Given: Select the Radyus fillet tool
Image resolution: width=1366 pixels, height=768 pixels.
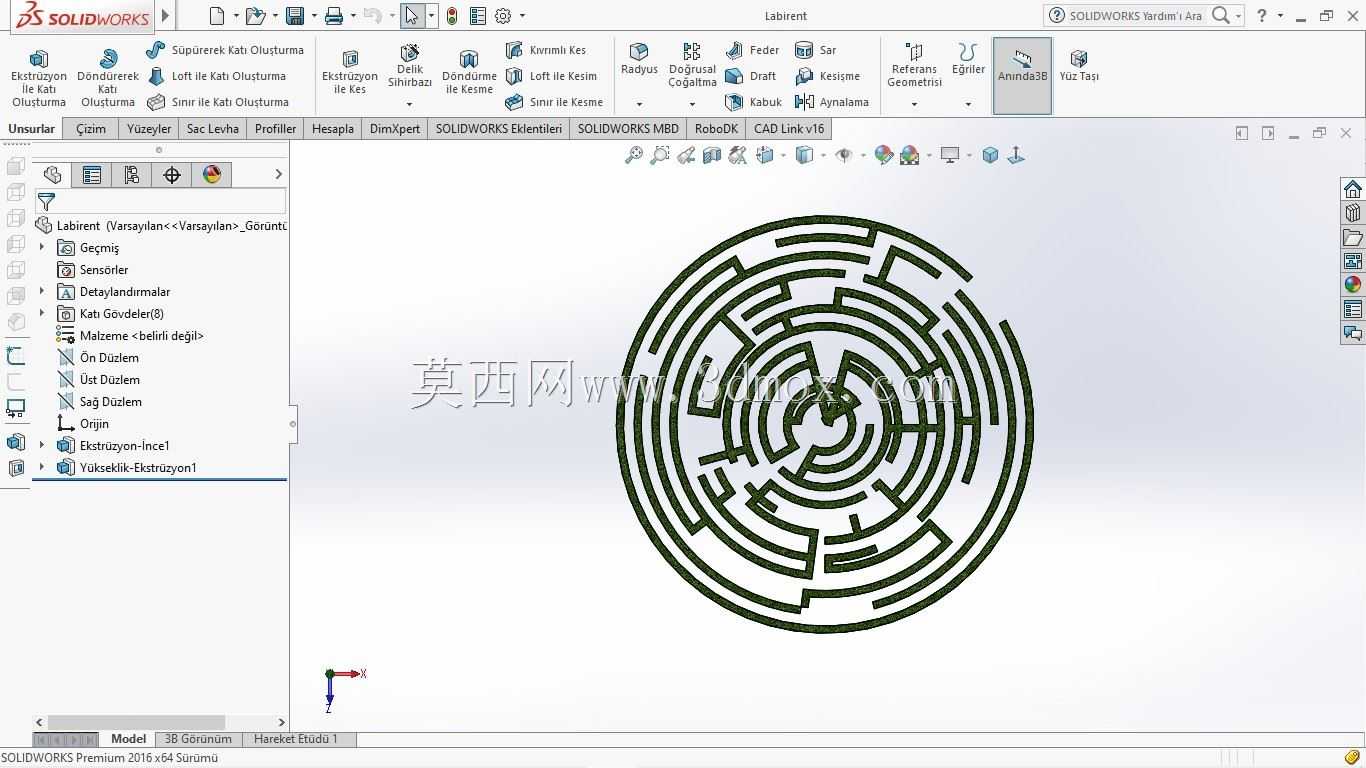Looking at the screenshot, I should pyautogui.click(x=639, y=59).
